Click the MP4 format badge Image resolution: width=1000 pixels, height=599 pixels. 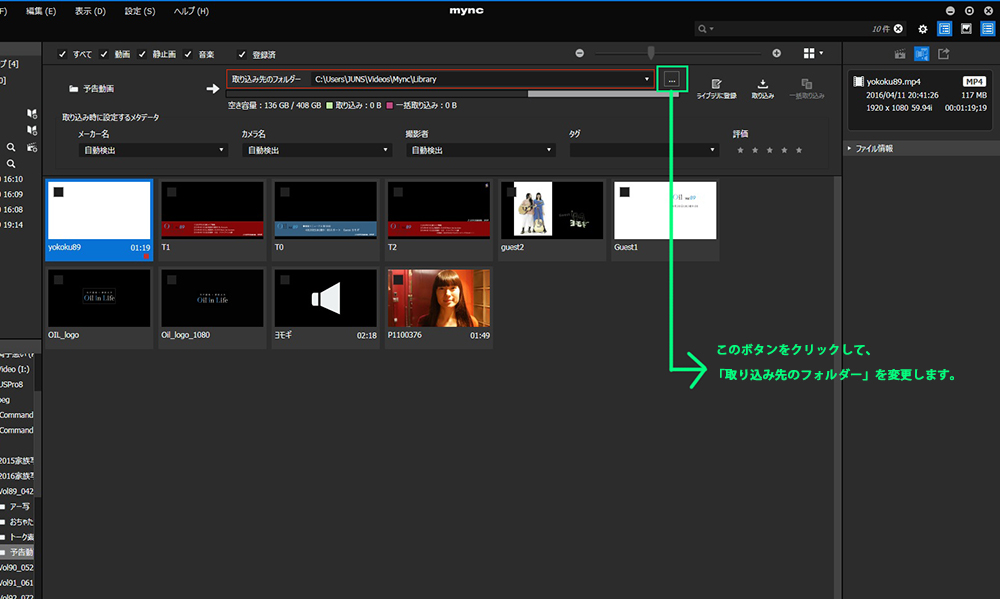pyautogui.click(x=974, y=82)
